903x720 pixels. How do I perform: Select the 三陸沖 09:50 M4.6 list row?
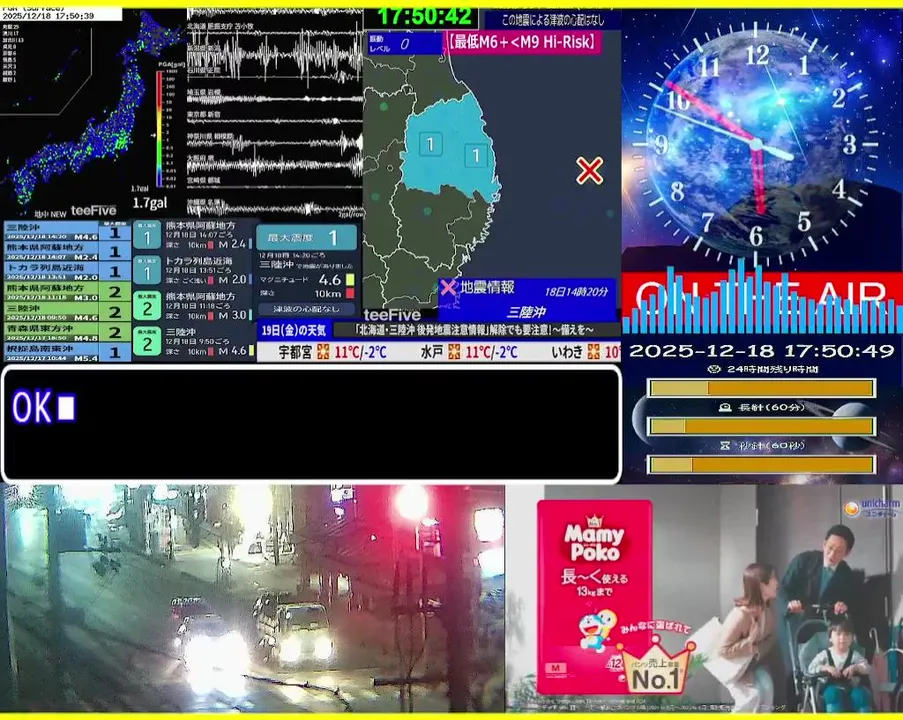[67, 312]
